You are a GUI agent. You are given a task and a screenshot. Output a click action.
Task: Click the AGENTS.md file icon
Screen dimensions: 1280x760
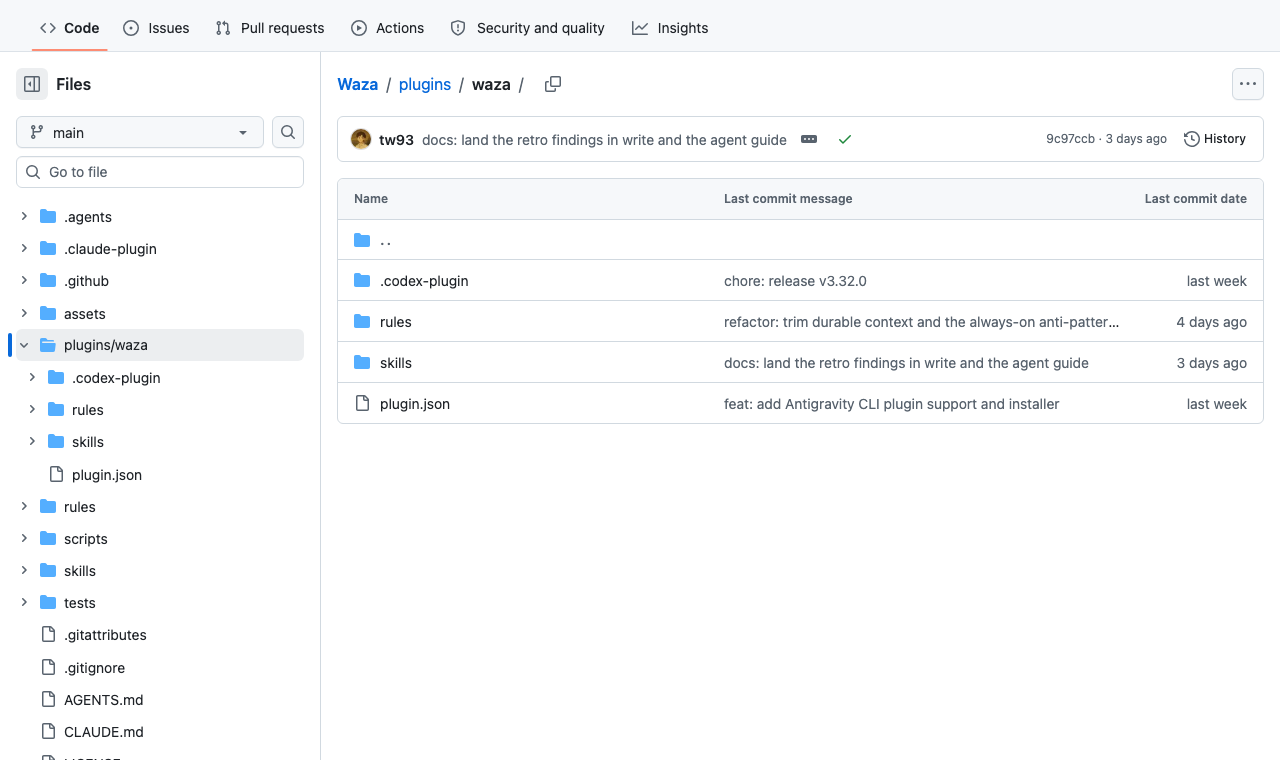tap(48, 699)
